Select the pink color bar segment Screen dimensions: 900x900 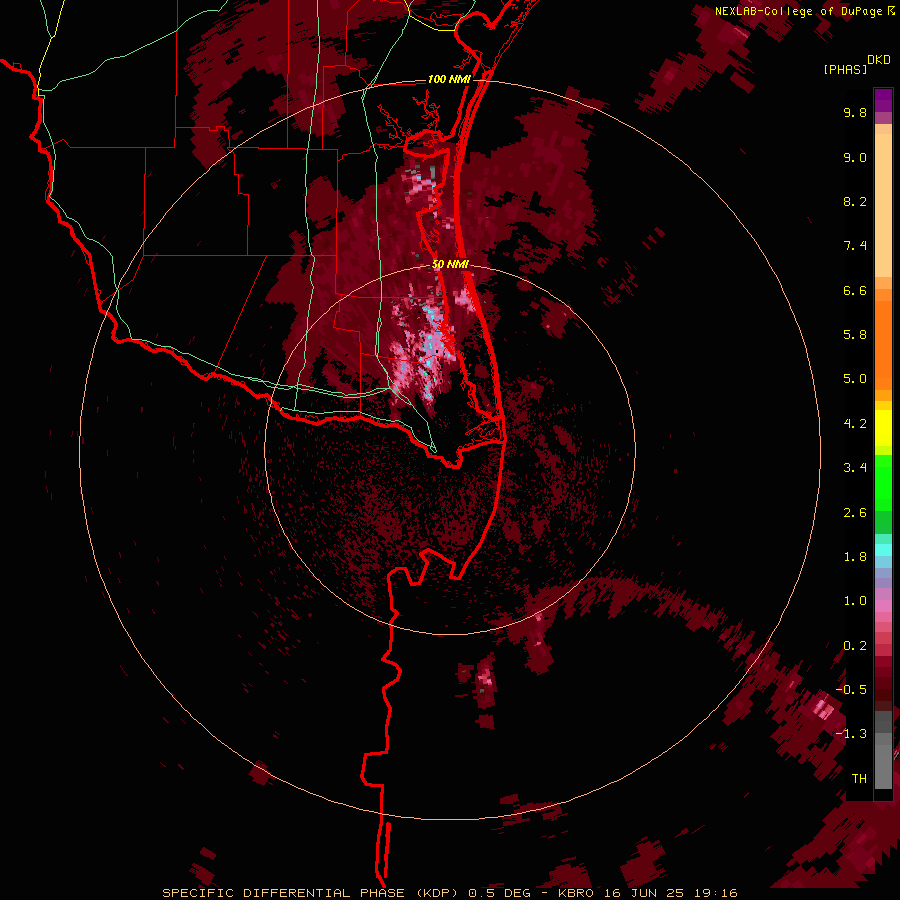pyautogui.click(x=883, y=606)
